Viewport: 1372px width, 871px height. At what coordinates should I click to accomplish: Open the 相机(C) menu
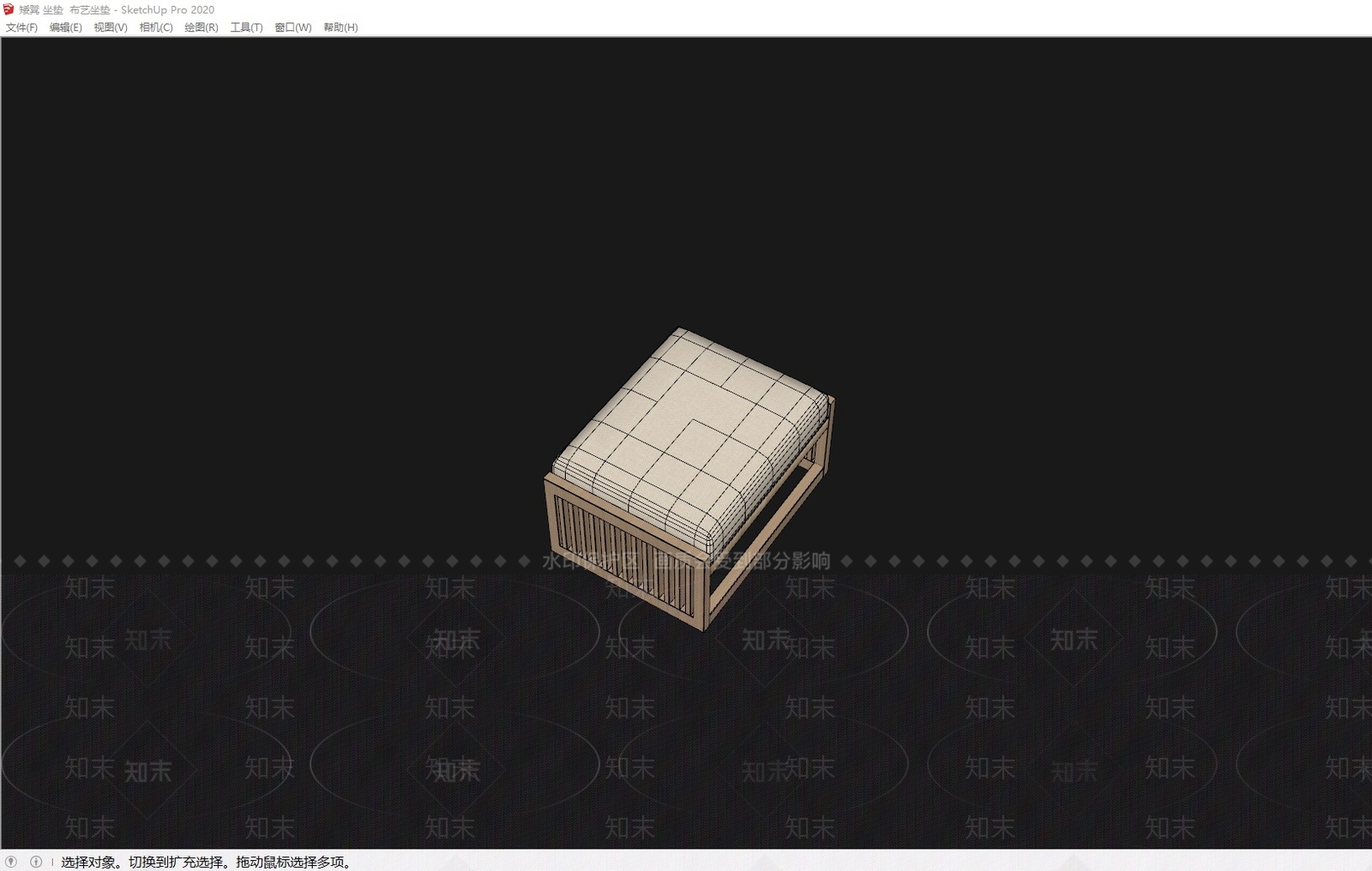(x=156, y=27)
